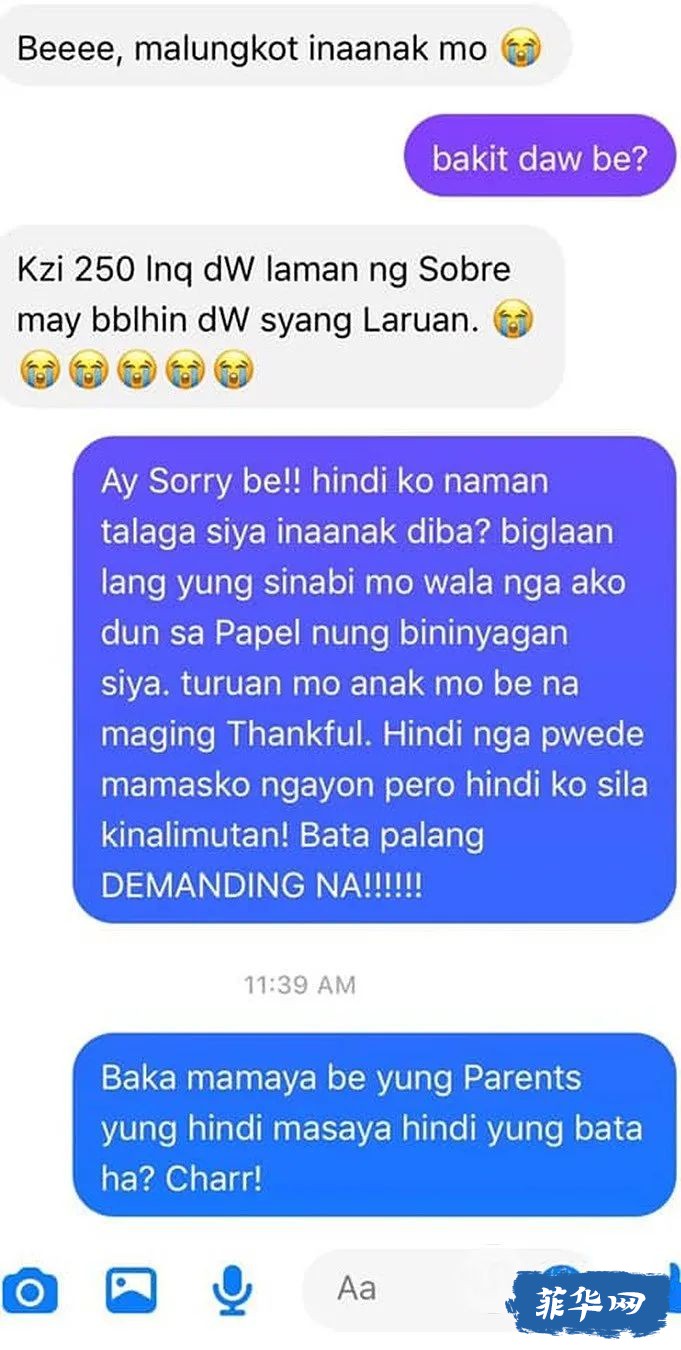681x1350 pixels.
Task: Select the 'Ay Sorry be!!' long message bubble
Action: [375, 680]
